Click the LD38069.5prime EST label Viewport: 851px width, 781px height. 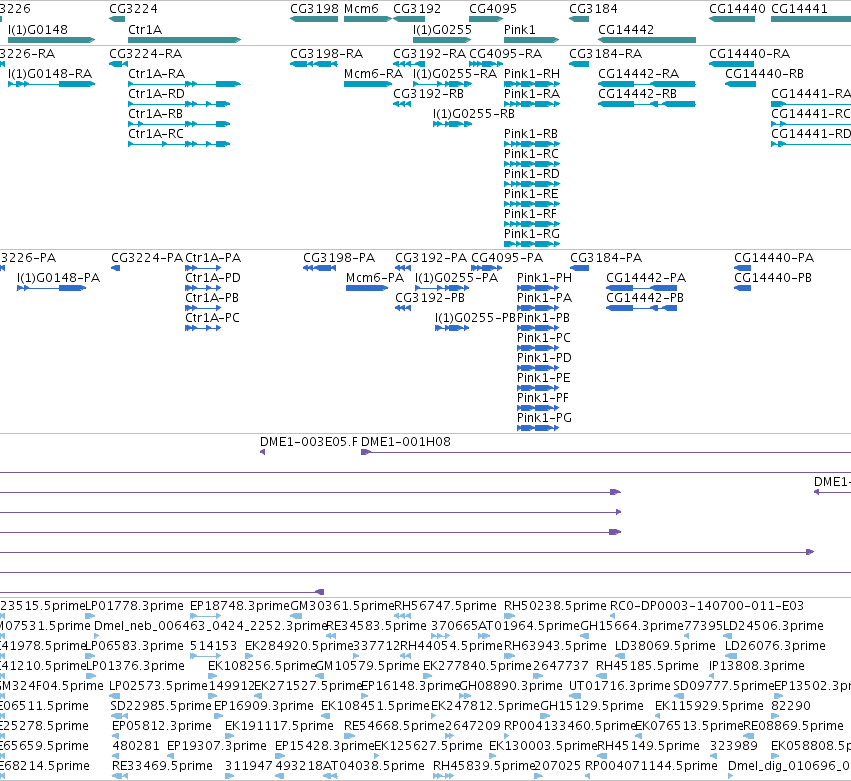665,646
